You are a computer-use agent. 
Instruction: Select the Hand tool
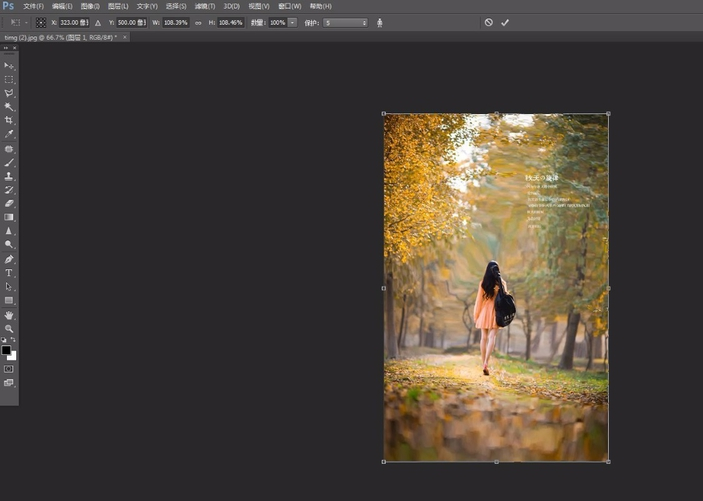coord(9,315)
